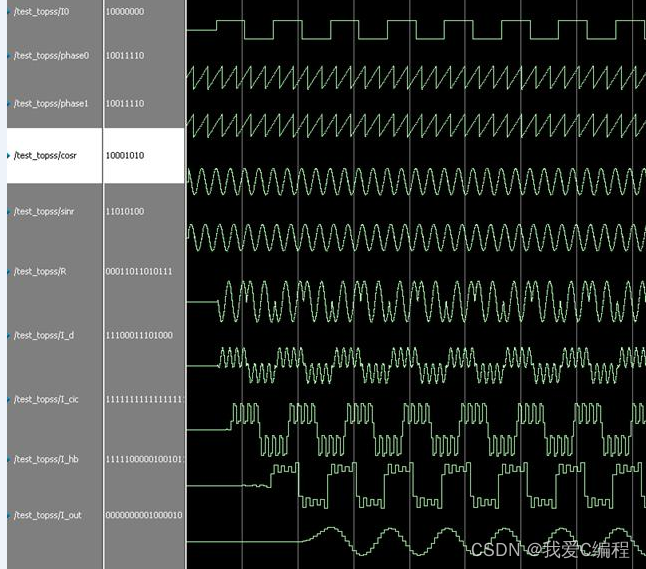The image size is (646, 569).
Task: Click the phase1 sawtooth waveform
Action: (x=416, y=125)
